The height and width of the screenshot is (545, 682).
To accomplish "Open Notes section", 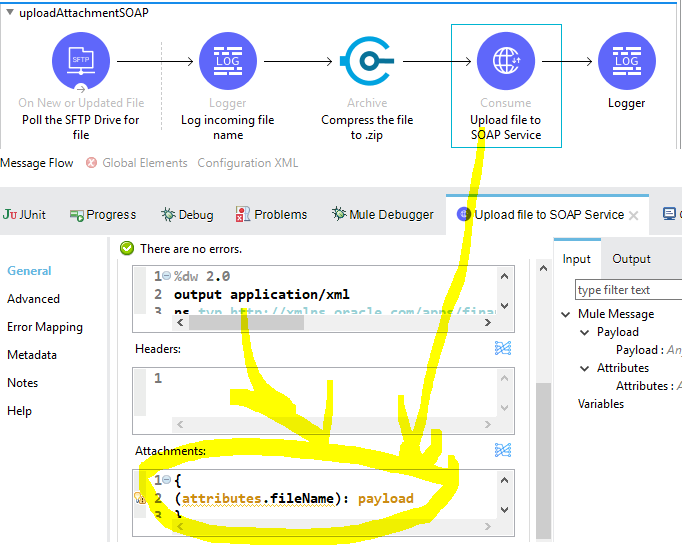I will pos(23,383).
